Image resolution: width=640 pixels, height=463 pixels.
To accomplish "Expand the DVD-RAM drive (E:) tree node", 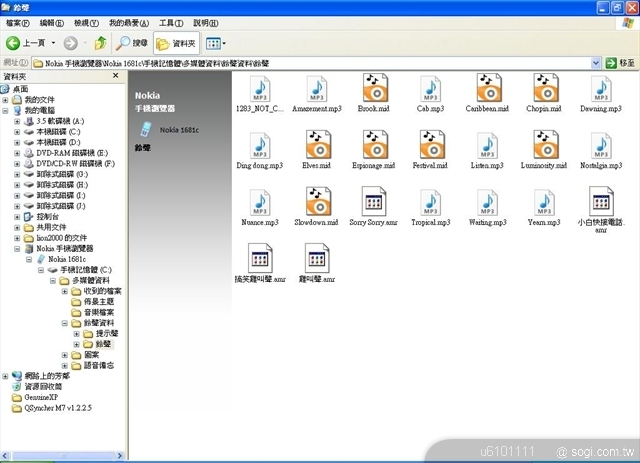I will (17, 153).
